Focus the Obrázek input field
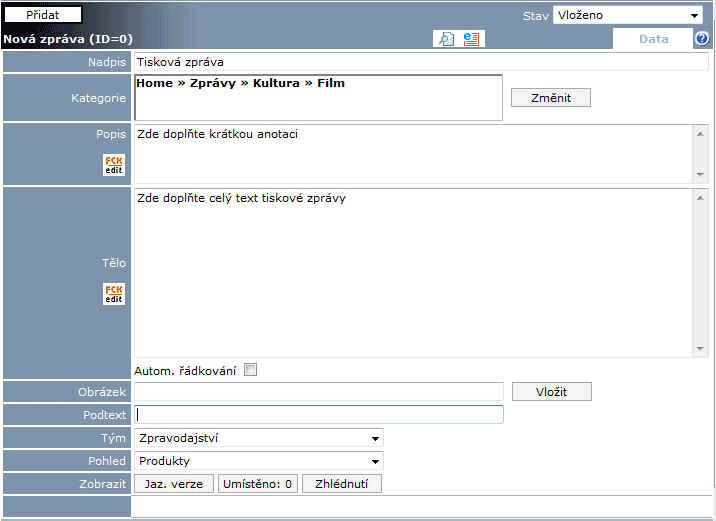The width and height of the screenshot is (716, 521). [319, 392]
